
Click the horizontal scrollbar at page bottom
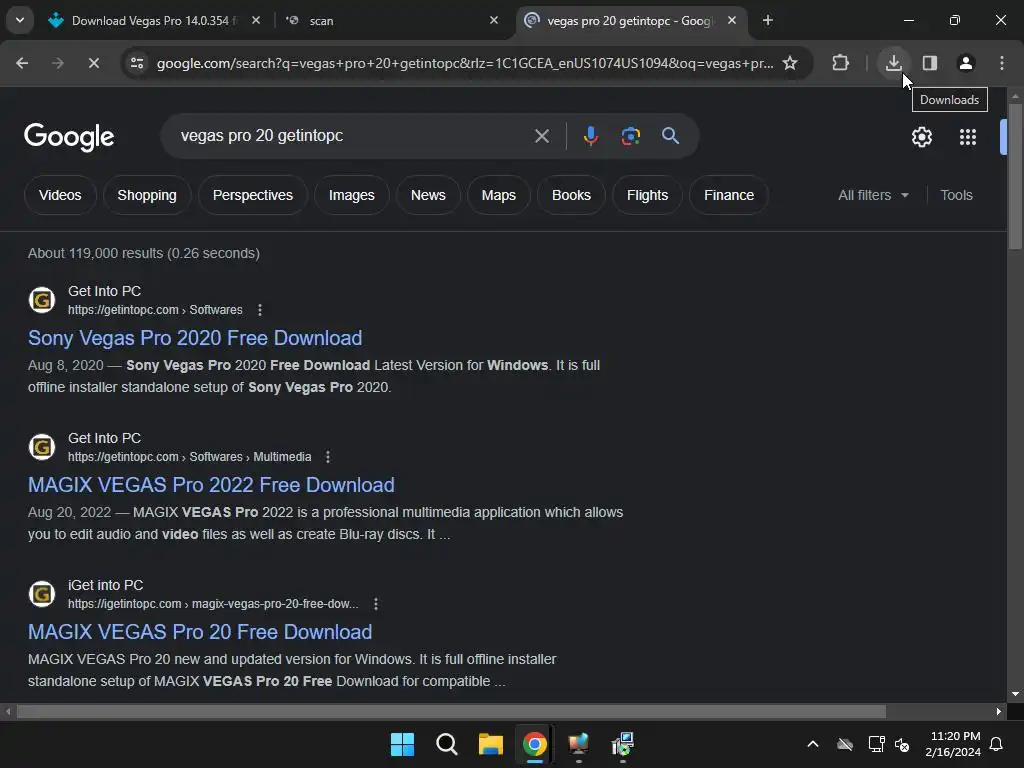click(x=451, y=711)
